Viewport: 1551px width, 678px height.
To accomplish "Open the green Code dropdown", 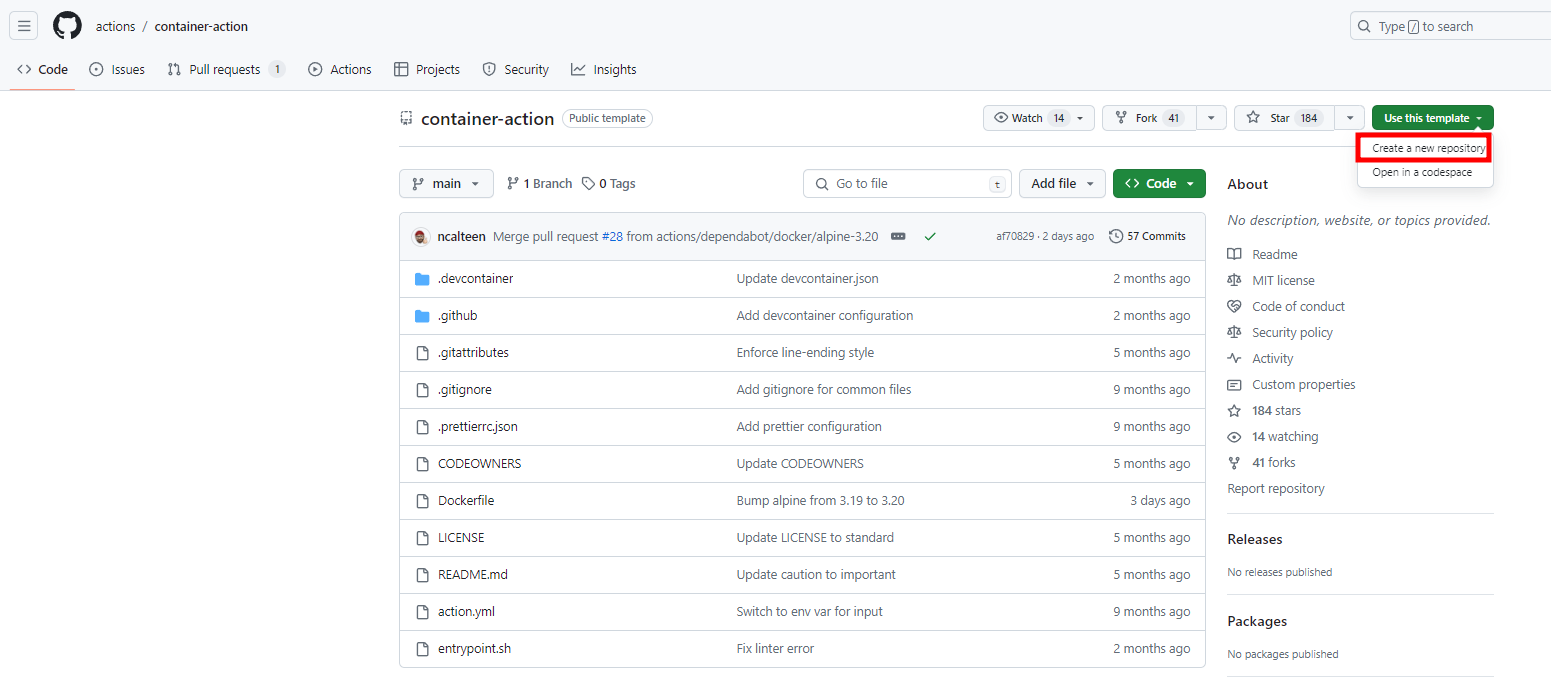I will 1159,184.
